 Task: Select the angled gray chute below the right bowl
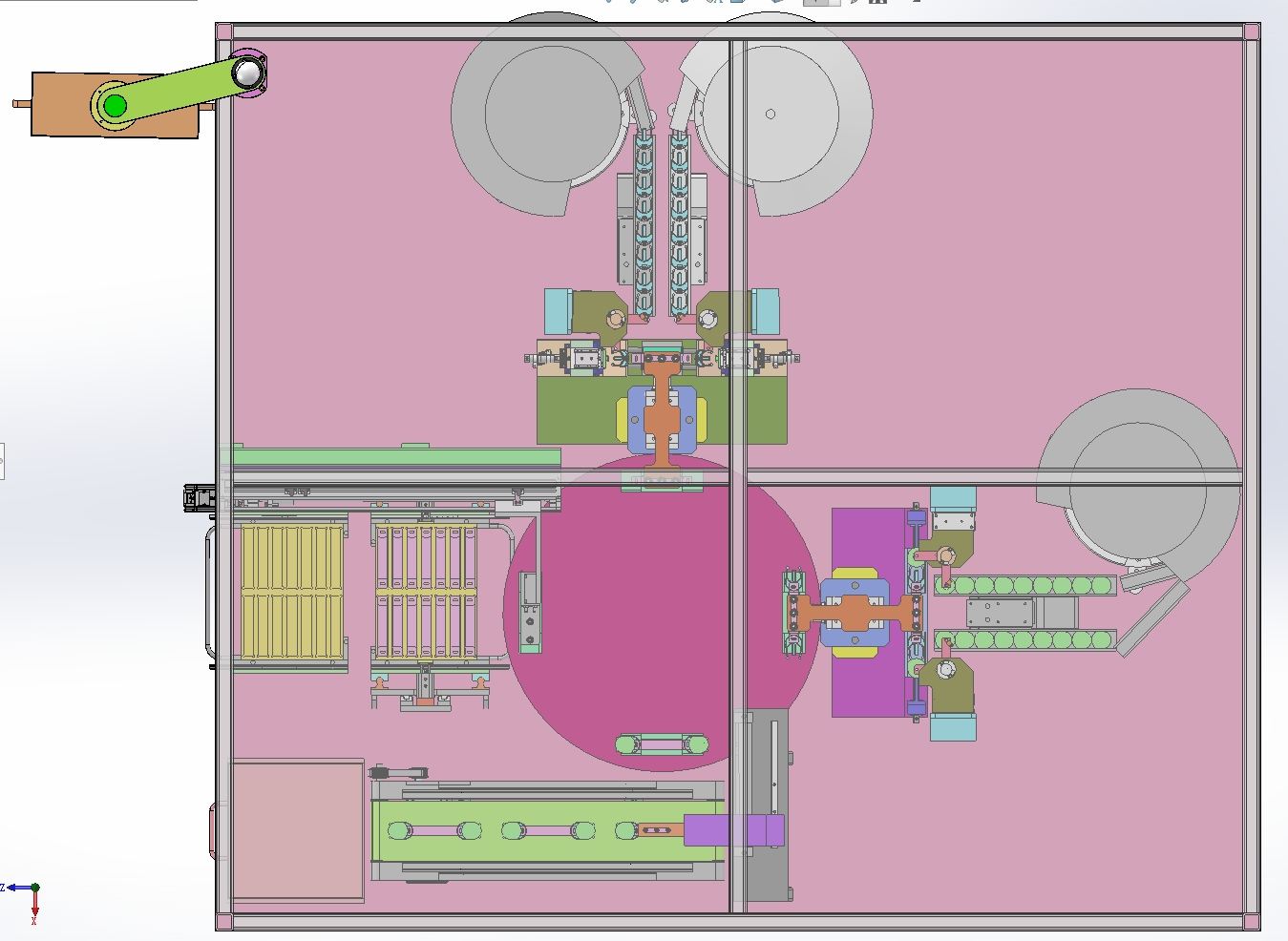[x=1153, y=618]
